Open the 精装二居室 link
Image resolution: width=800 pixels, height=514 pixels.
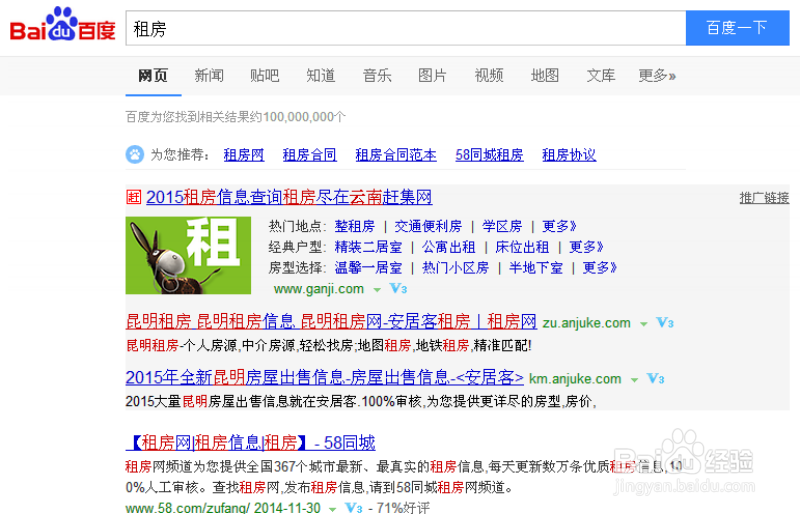pos(368,247)
